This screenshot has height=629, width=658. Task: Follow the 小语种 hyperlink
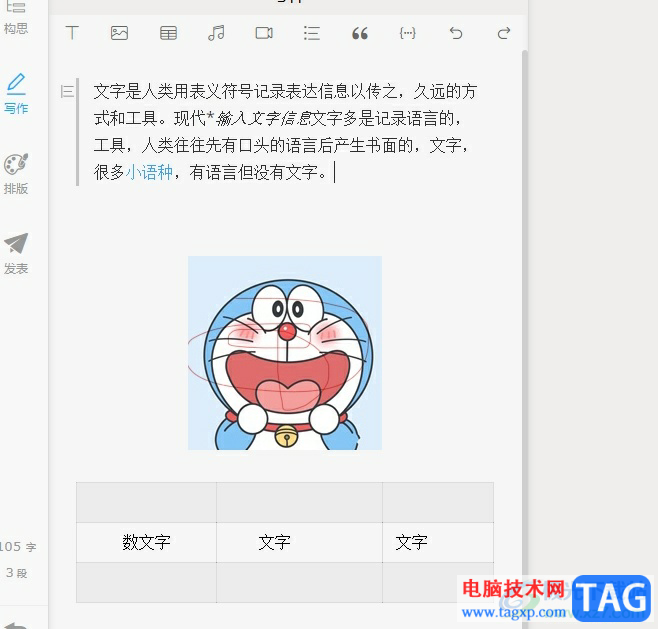(149, 172)
